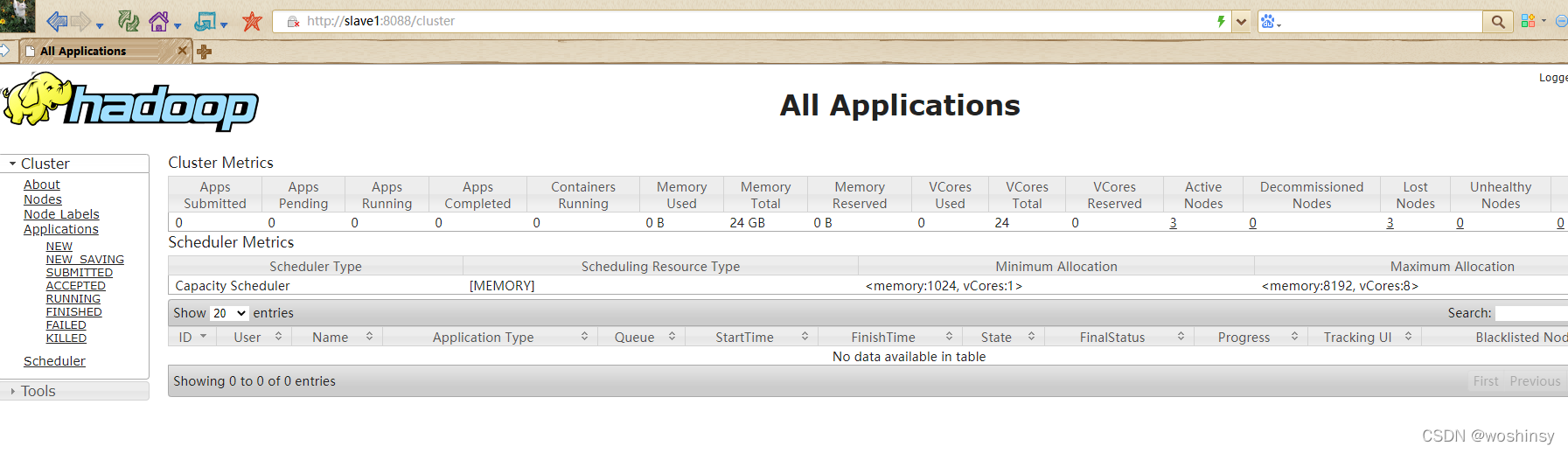
Task: Click the magnifier search button
Action: tap(1498, 22)
